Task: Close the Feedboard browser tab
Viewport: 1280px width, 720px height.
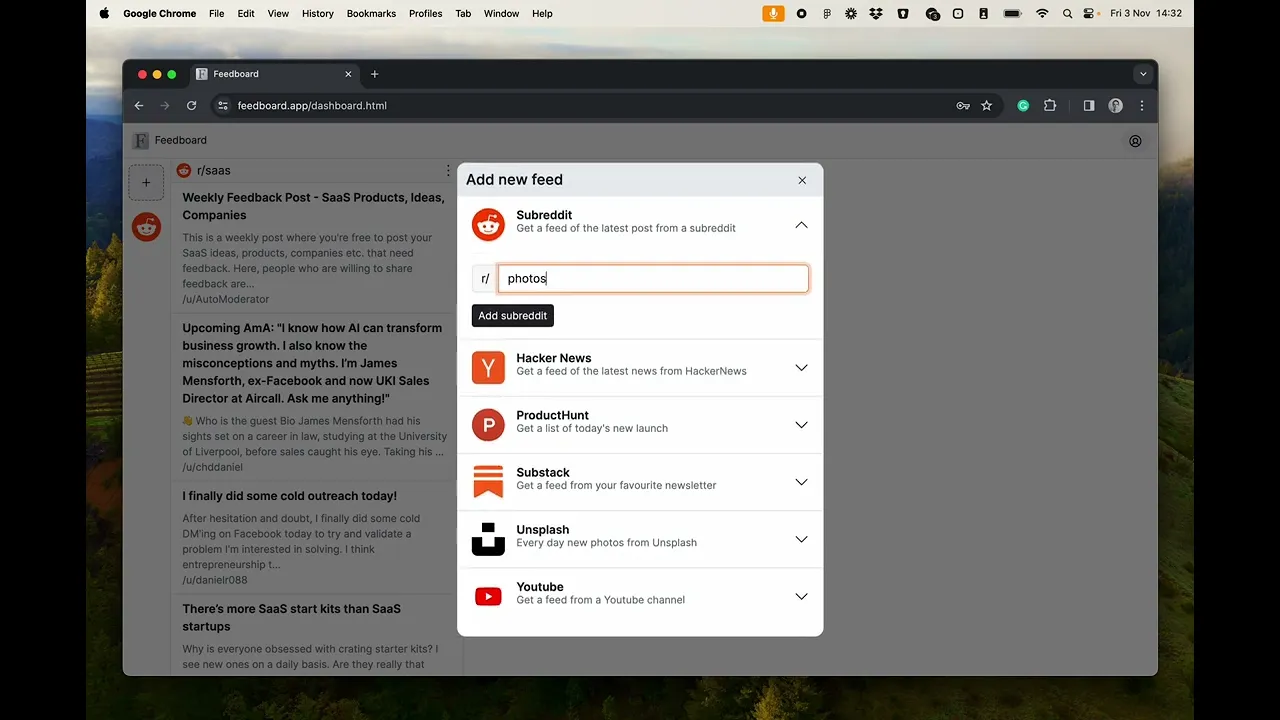Action: [349, 74]
